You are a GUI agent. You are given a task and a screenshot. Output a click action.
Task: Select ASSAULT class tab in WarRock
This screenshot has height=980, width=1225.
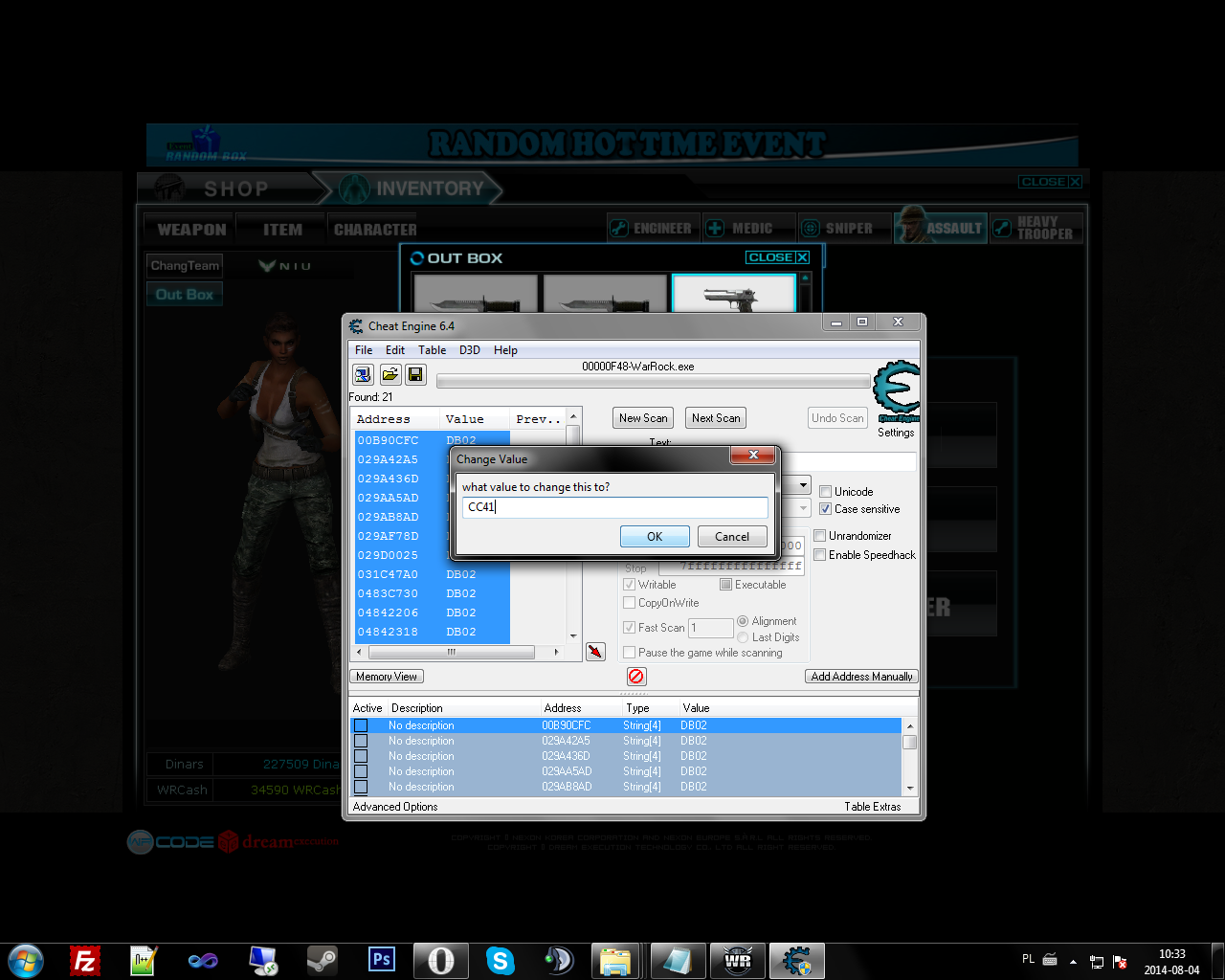point(941,228)
